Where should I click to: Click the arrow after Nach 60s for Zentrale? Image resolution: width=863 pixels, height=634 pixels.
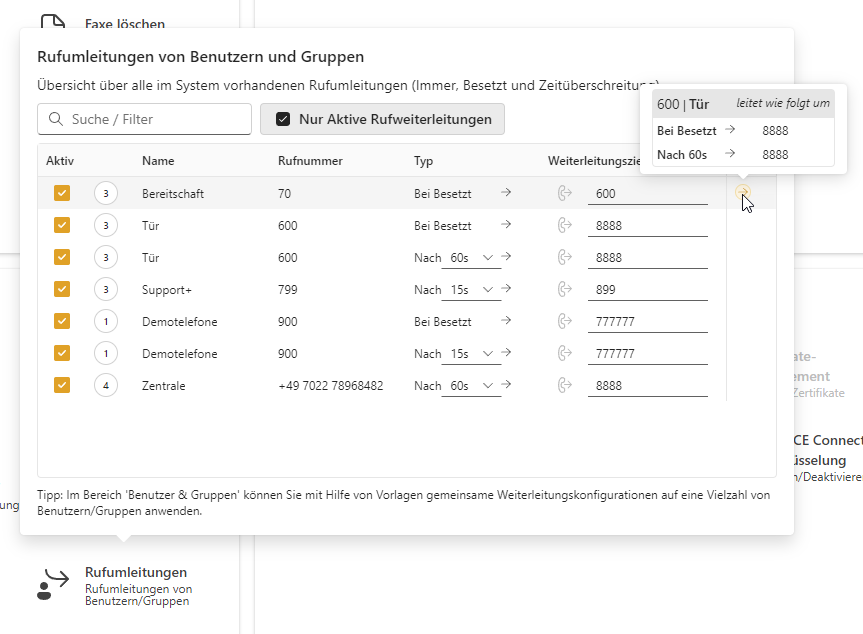[x=506, y=384]
